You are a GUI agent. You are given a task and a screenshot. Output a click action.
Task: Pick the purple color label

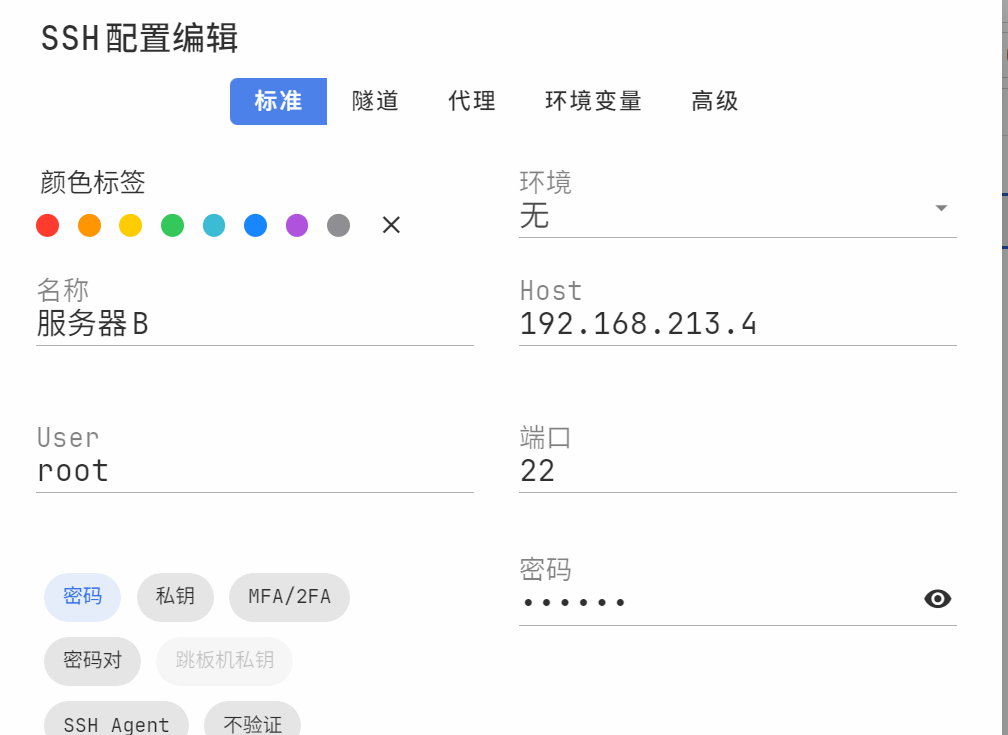coord(297,225)
